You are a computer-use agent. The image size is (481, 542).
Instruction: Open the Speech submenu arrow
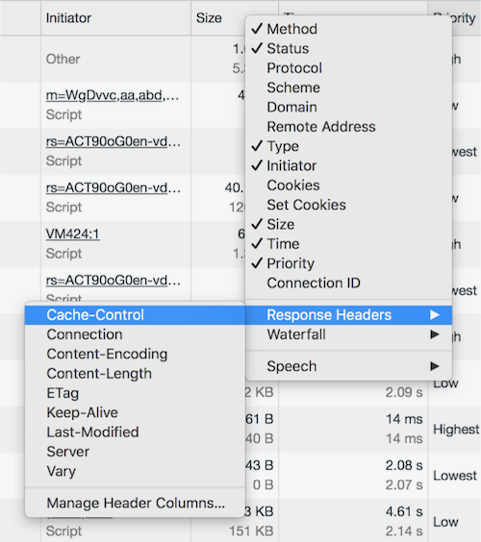[434, 366]
